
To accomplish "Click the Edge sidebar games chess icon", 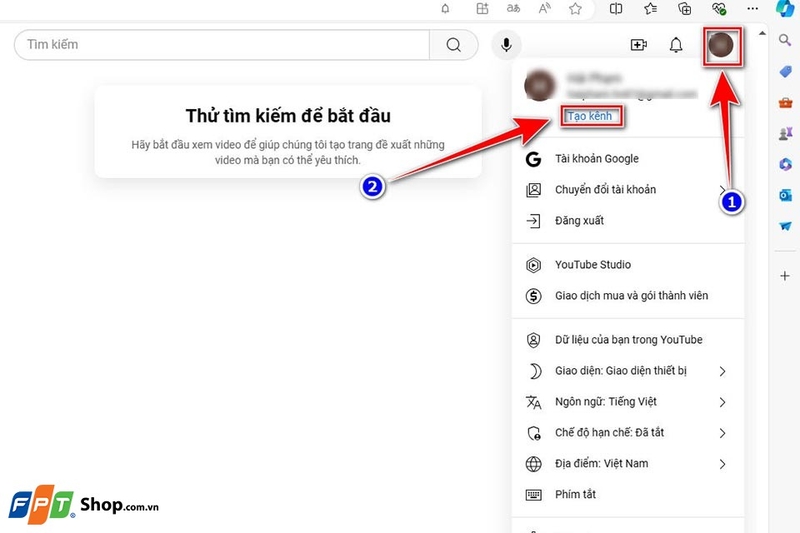I will [785, 134].
